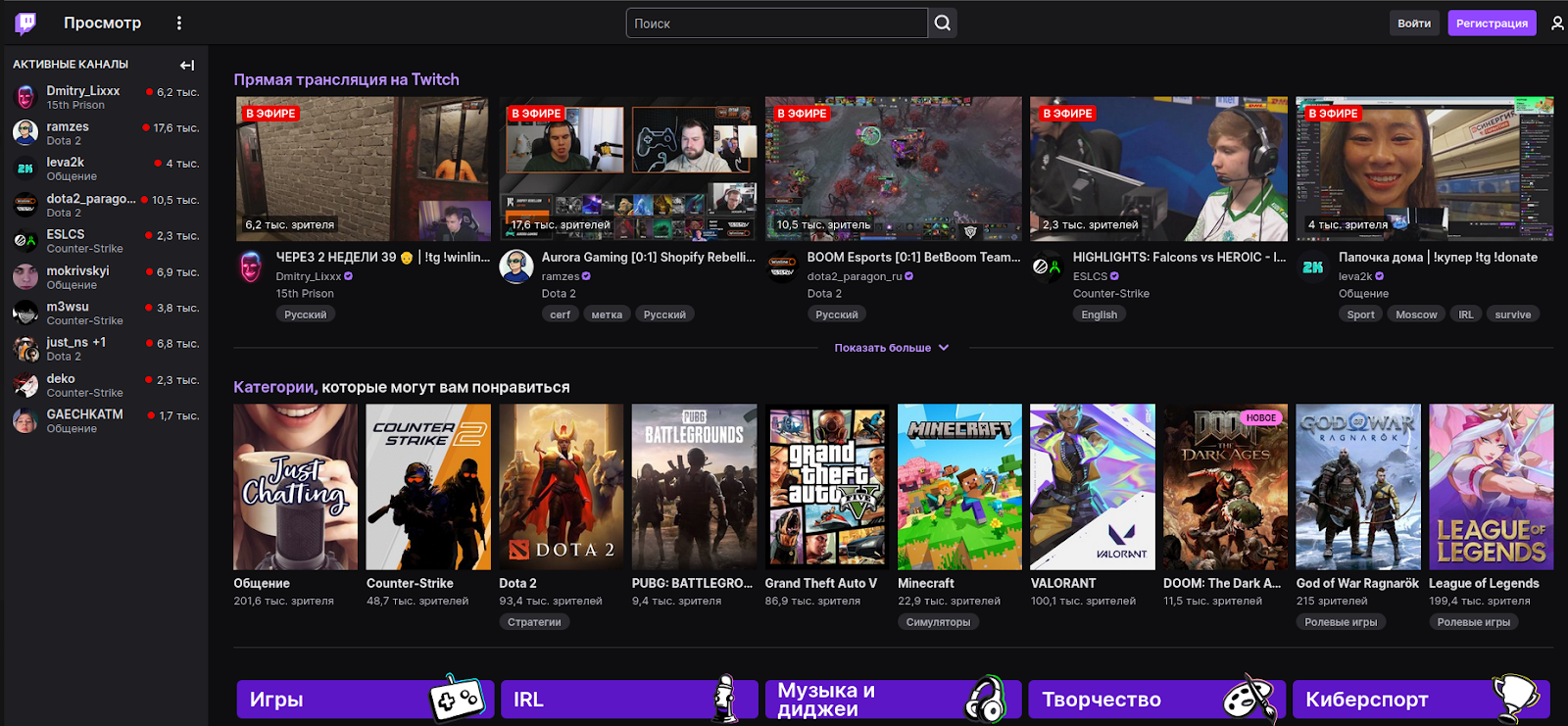Image resolution: width=1568 pixels, height=726 pixels.
Task: Open mokrivskyi avatar in sidebar
Action: click(x=25, y=277)
